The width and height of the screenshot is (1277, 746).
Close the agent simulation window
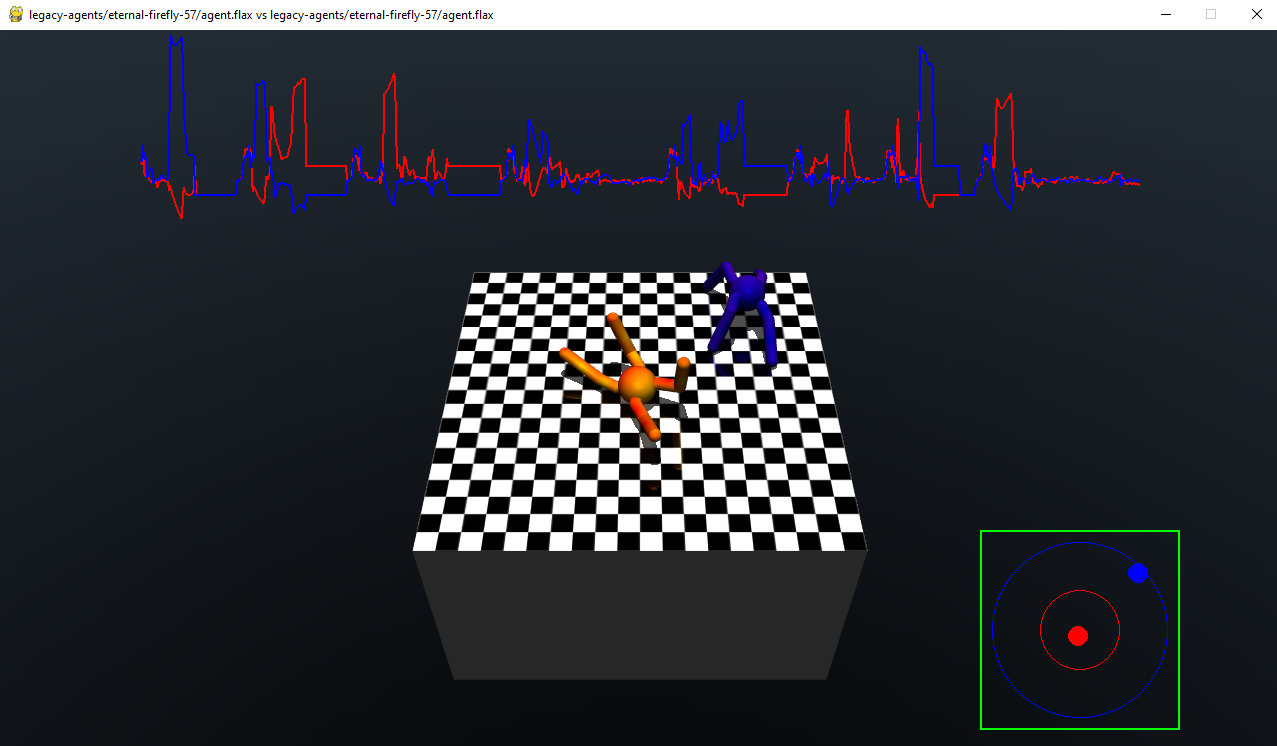point(1257,15)
